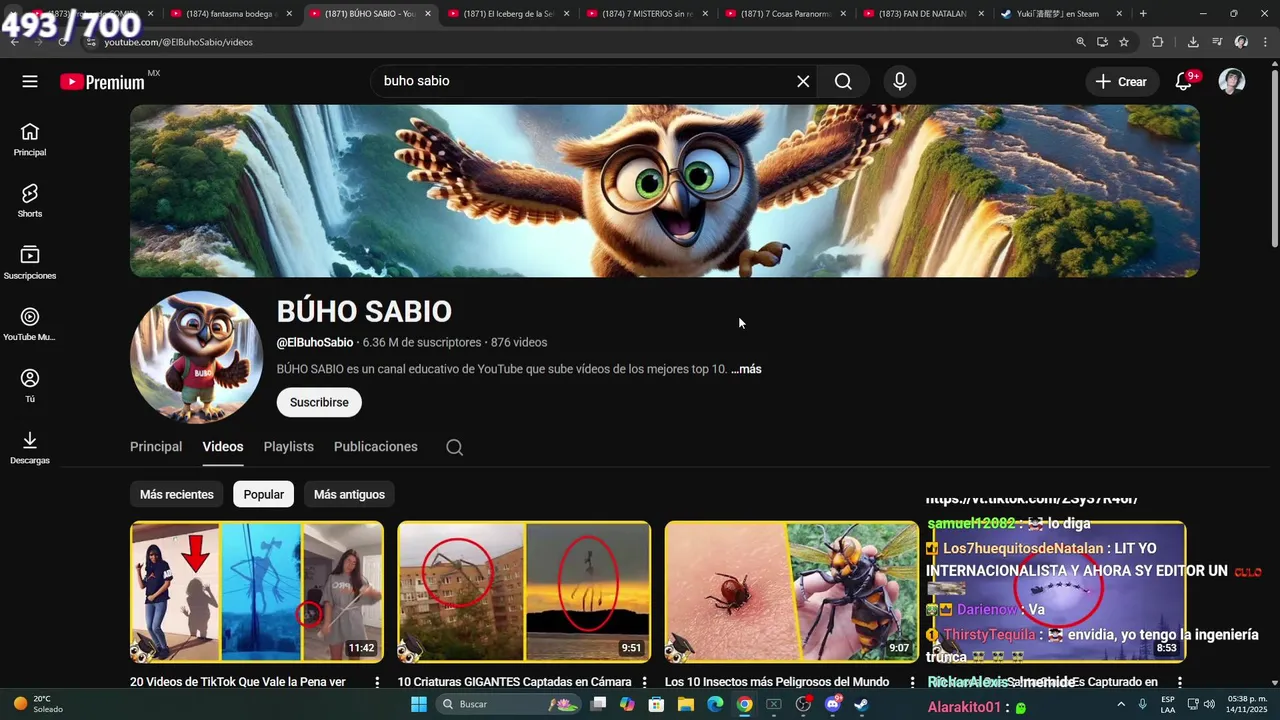Open Windows Start menu
This screenshot has width=1280, height=720.
419,704
